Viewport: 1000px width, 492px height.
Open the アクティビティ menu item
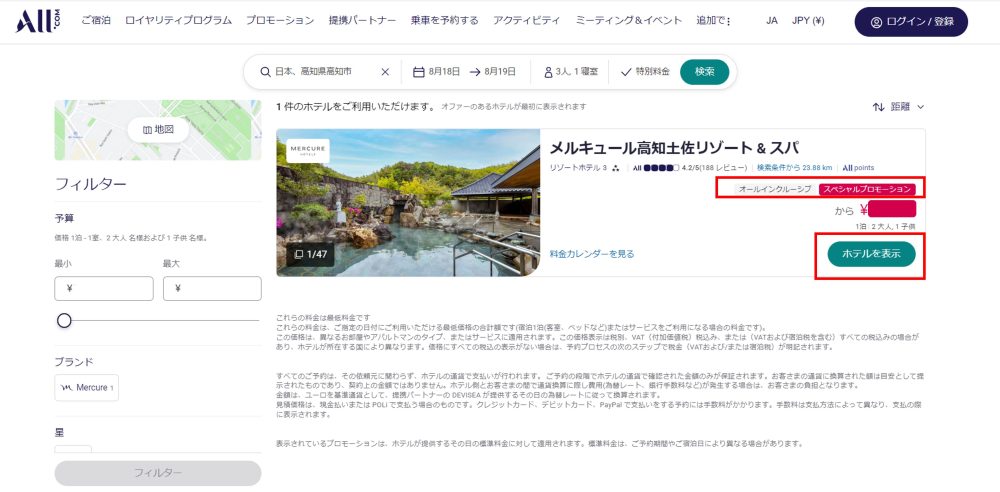526,21
